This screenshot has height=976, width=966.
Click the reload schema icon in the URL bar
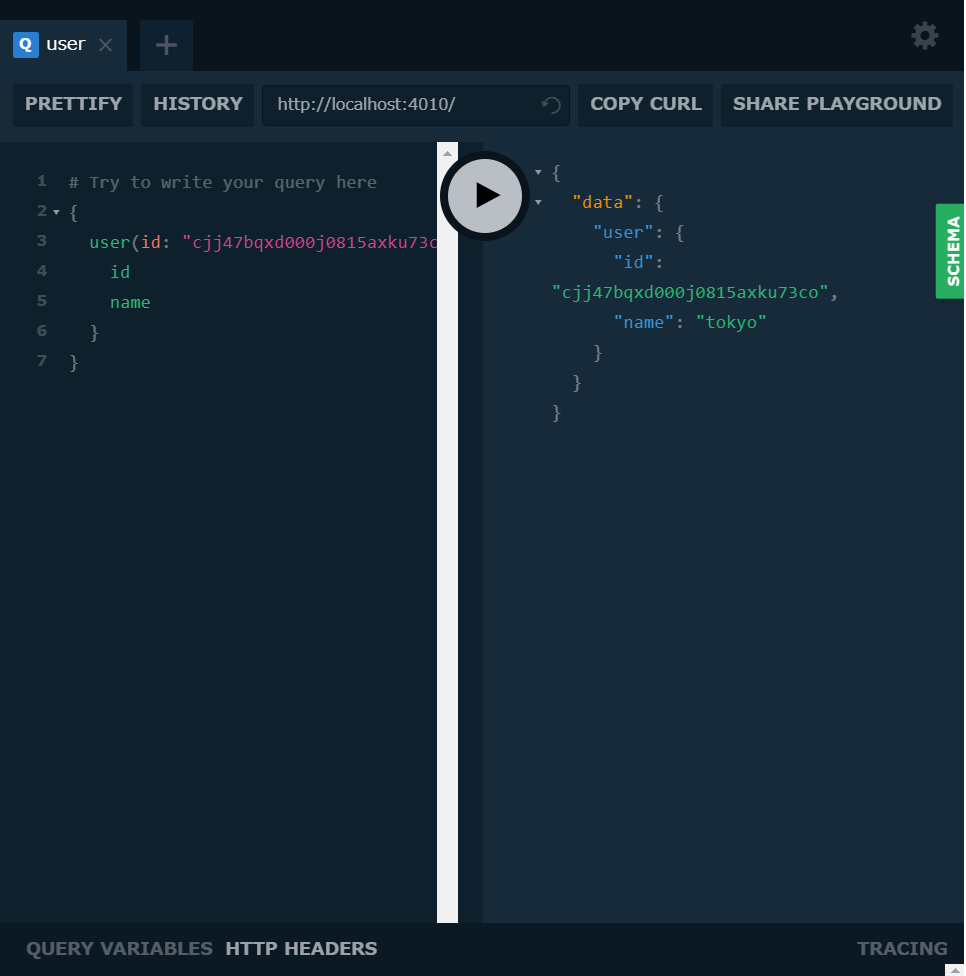550,105
